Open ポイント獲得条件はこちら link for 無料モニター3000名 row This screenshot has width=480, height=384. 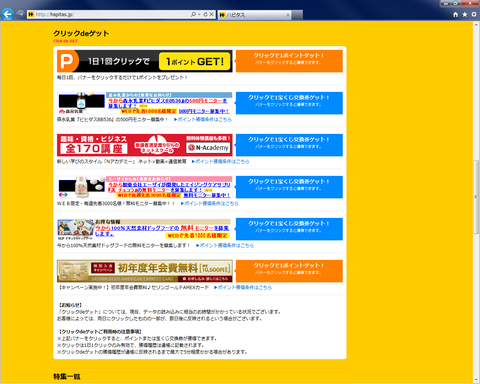(x=210, y=203)
